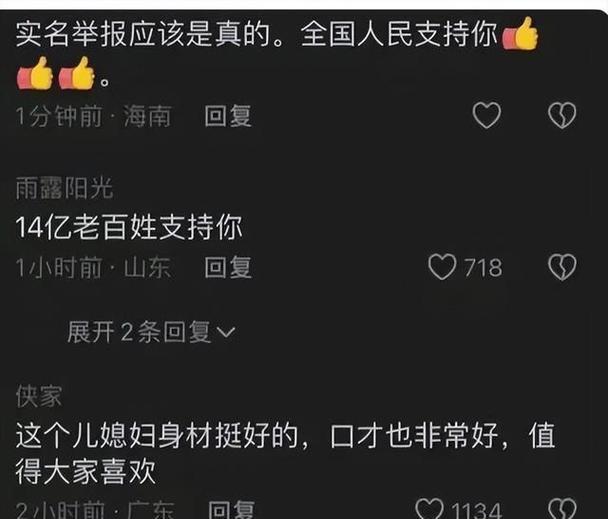Click the 1134 like count
This screenshot has width=608, height=519.
pos(477,510)
